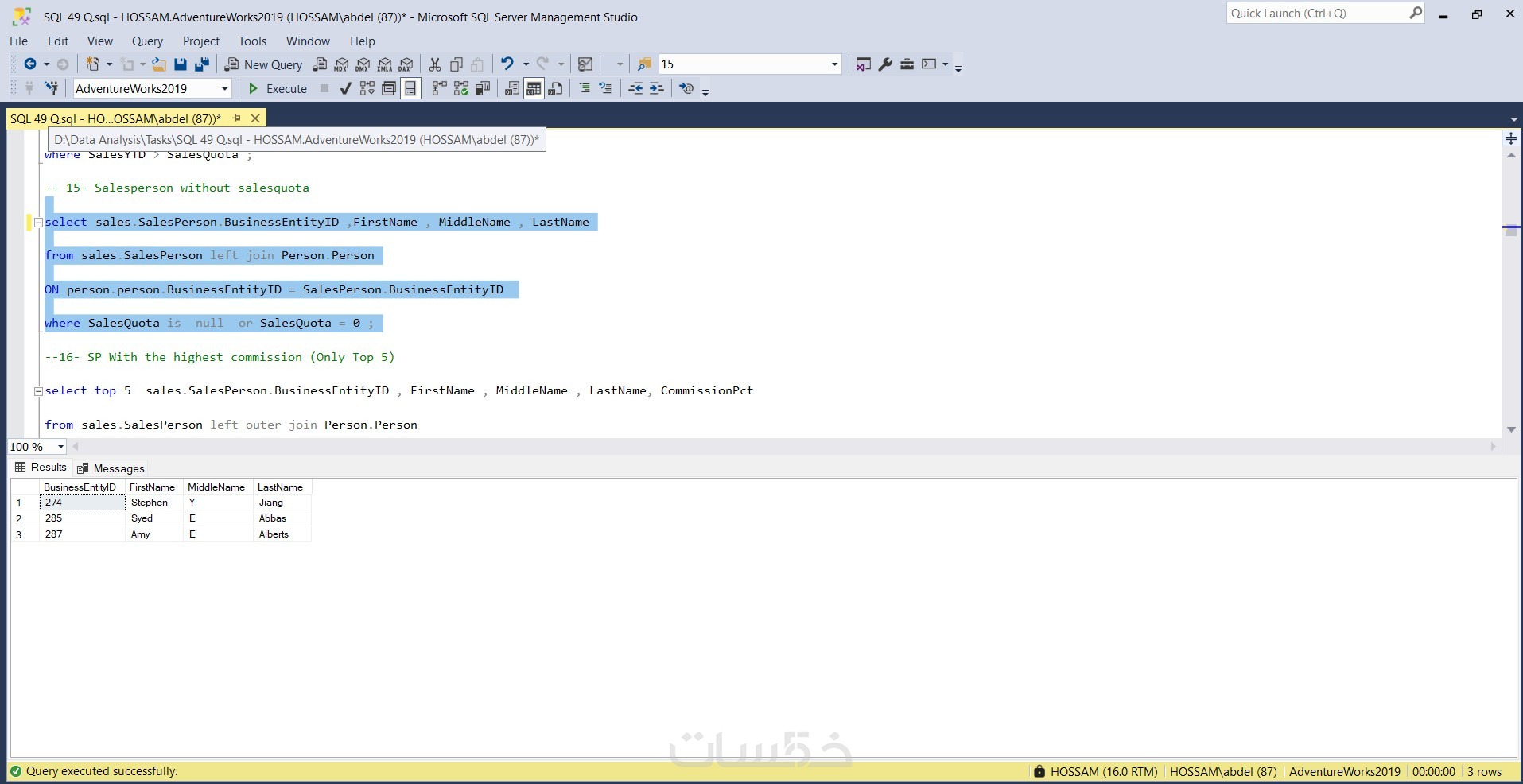Open the Tools menu
This screenshot has width=1523, height=784.
pos(252,41)
